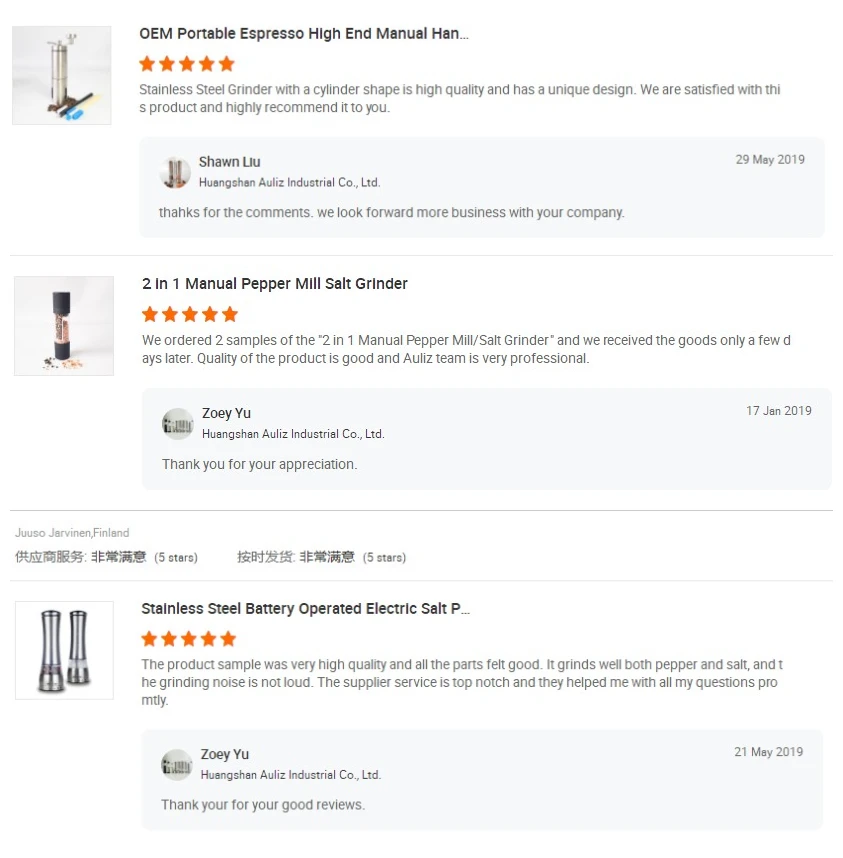Open the Electric Salt grinder product thumbnail
The height and width of the screenshot is (858, 843).
point(64,650)
